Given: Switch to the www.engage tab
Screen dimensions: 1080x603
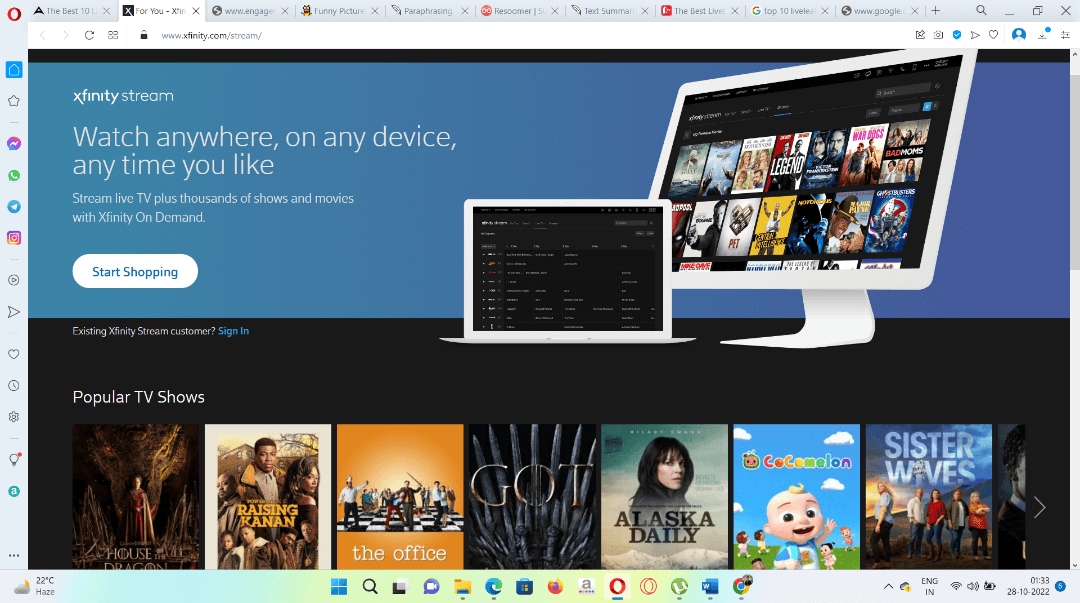Looking at the screenshot, I should click(x=250, y=11).
